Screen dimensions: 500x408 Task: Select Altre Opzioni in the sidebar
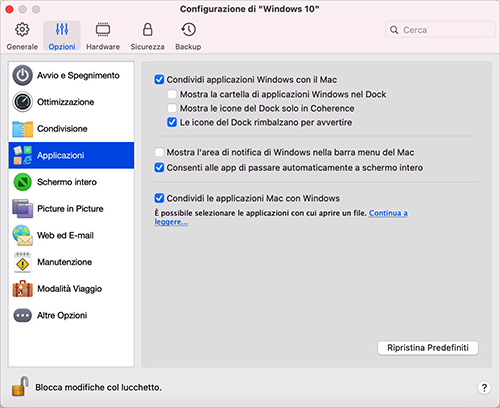tap(62, 315)
